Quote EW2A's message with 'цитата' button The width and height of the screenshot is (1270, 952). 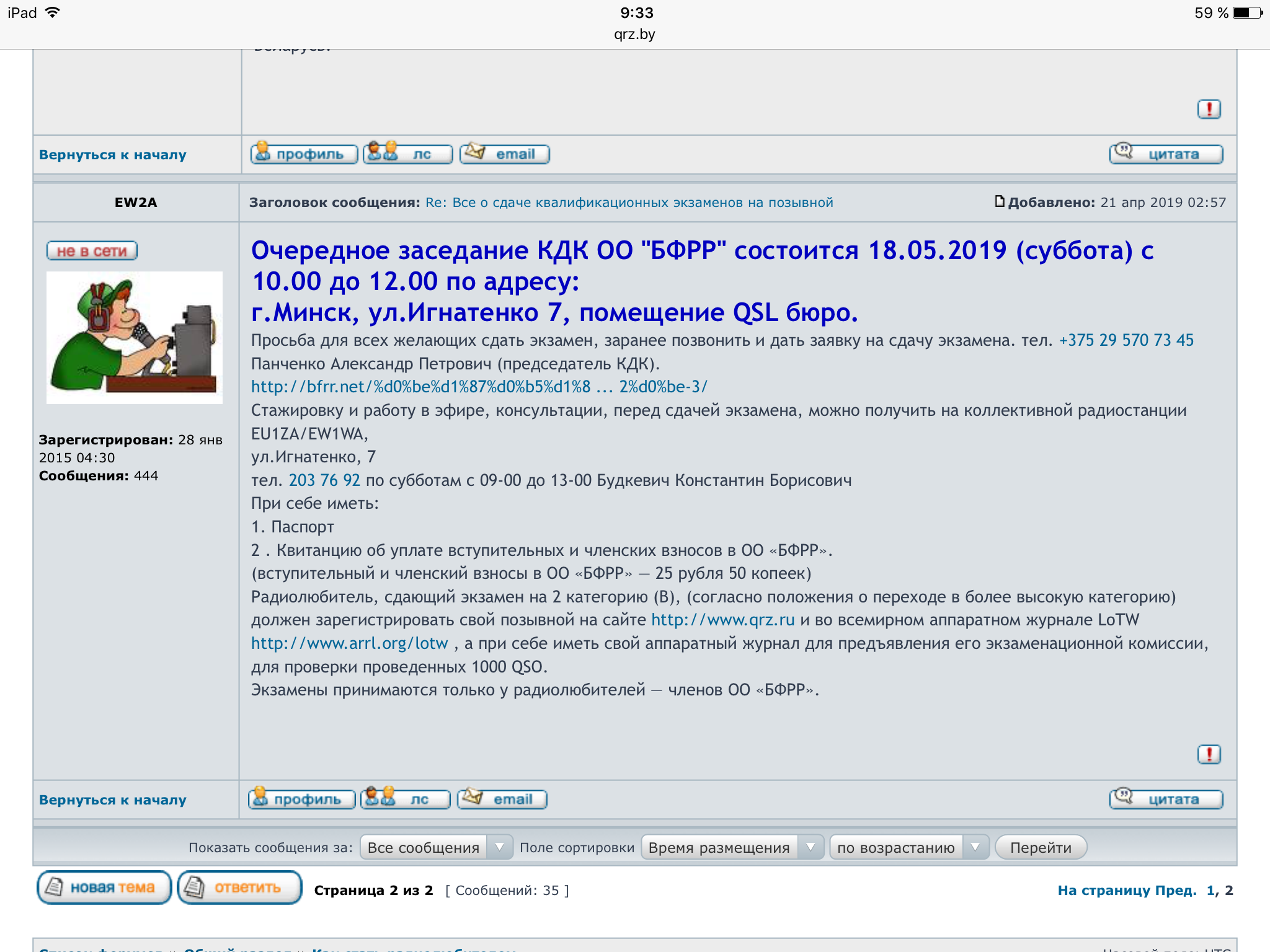point(1165,799)
